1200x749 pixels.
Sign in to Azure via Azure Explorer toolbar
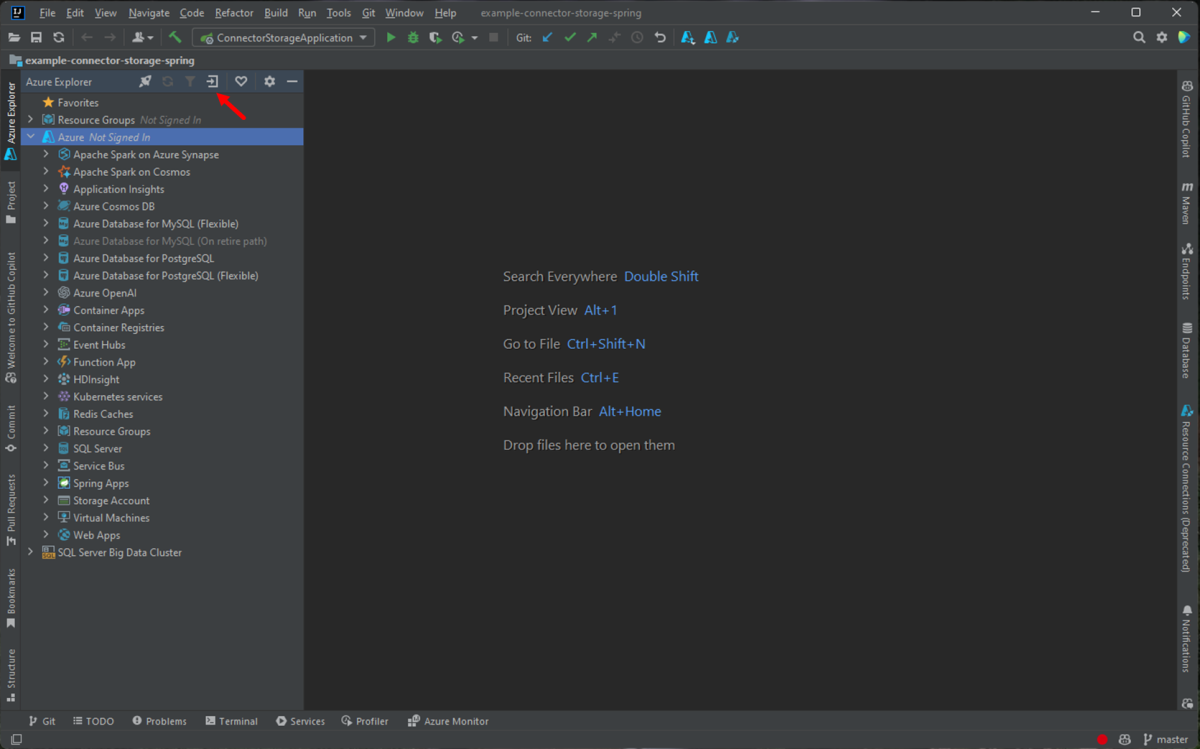click(x=212, y=81)
